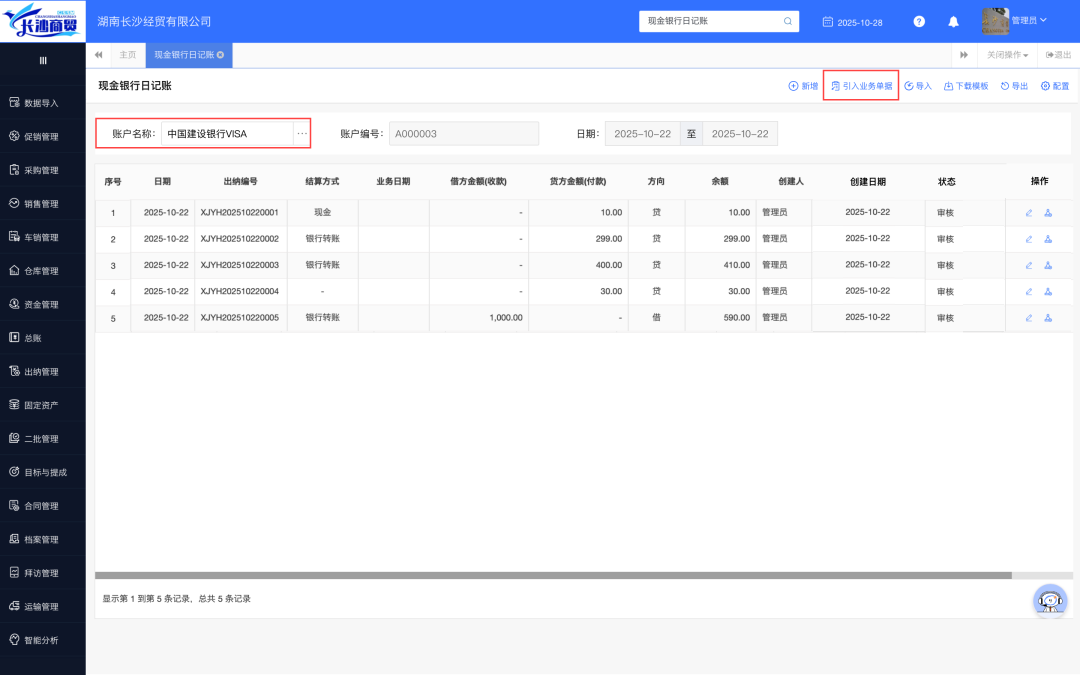Open the customer service robot icon
The height and width of the screenshot is (675, 1080).
click(x=1049, y=600)
